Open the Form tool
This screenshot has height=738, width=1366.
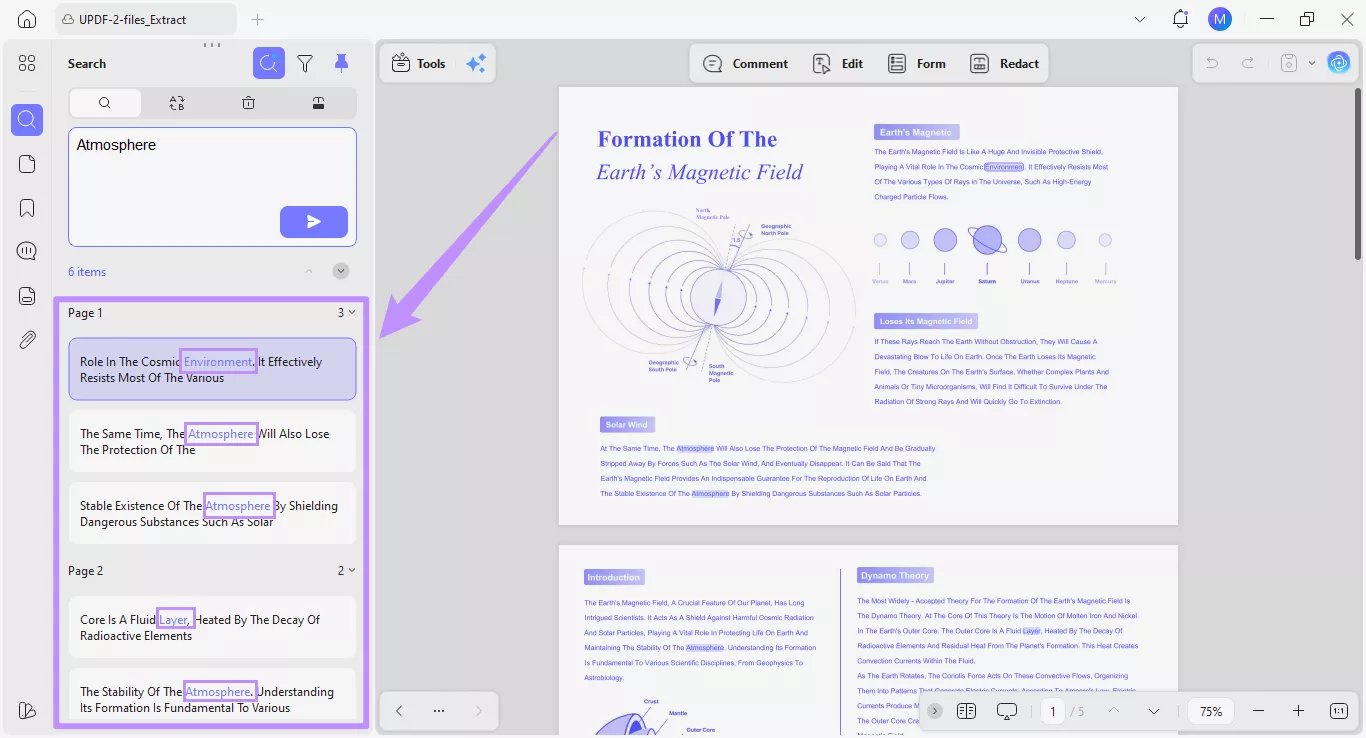(916, 63)
